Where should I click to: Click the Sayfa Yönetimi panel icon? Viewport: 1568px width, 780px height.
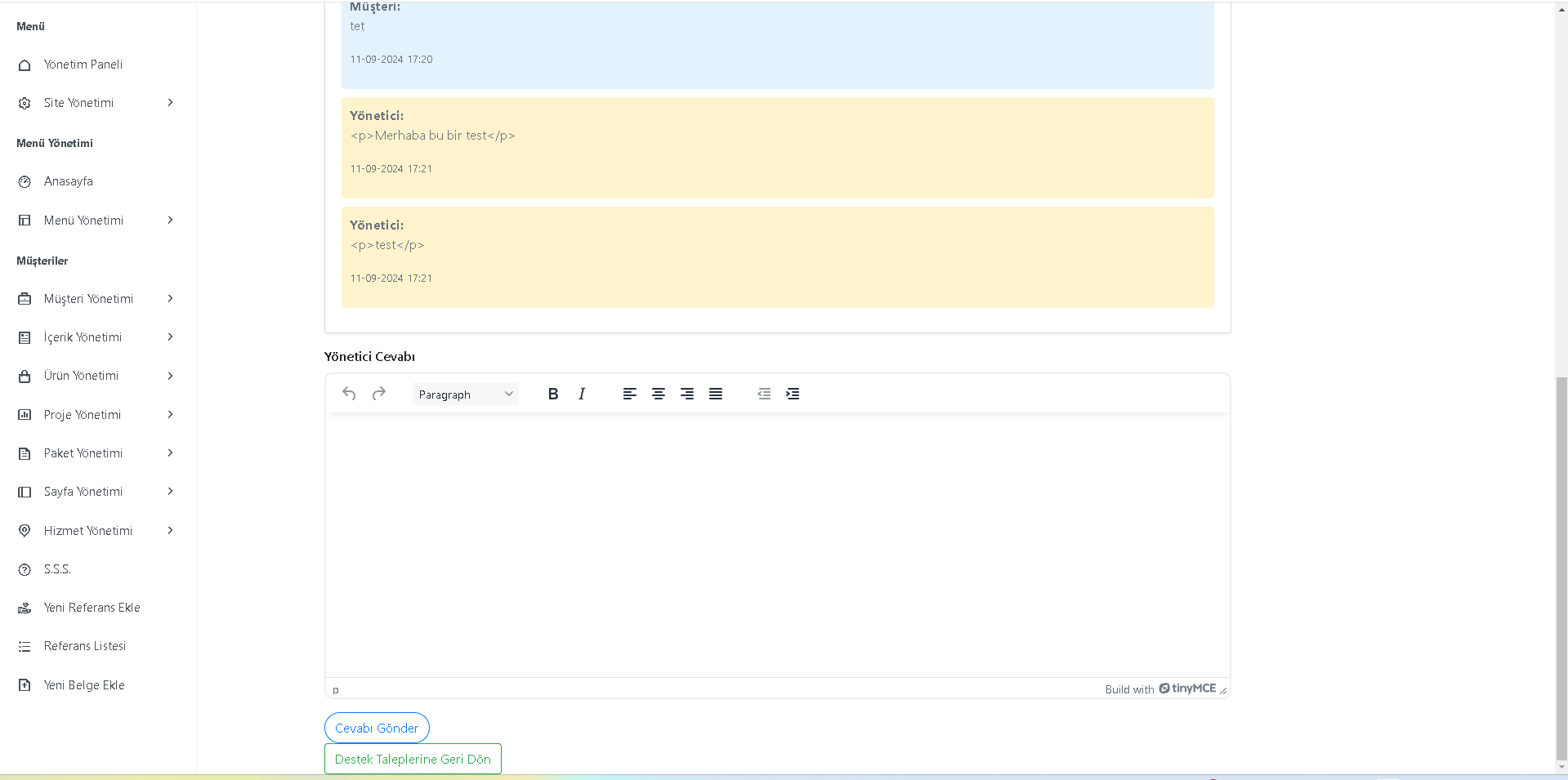(x=25, y=492)
